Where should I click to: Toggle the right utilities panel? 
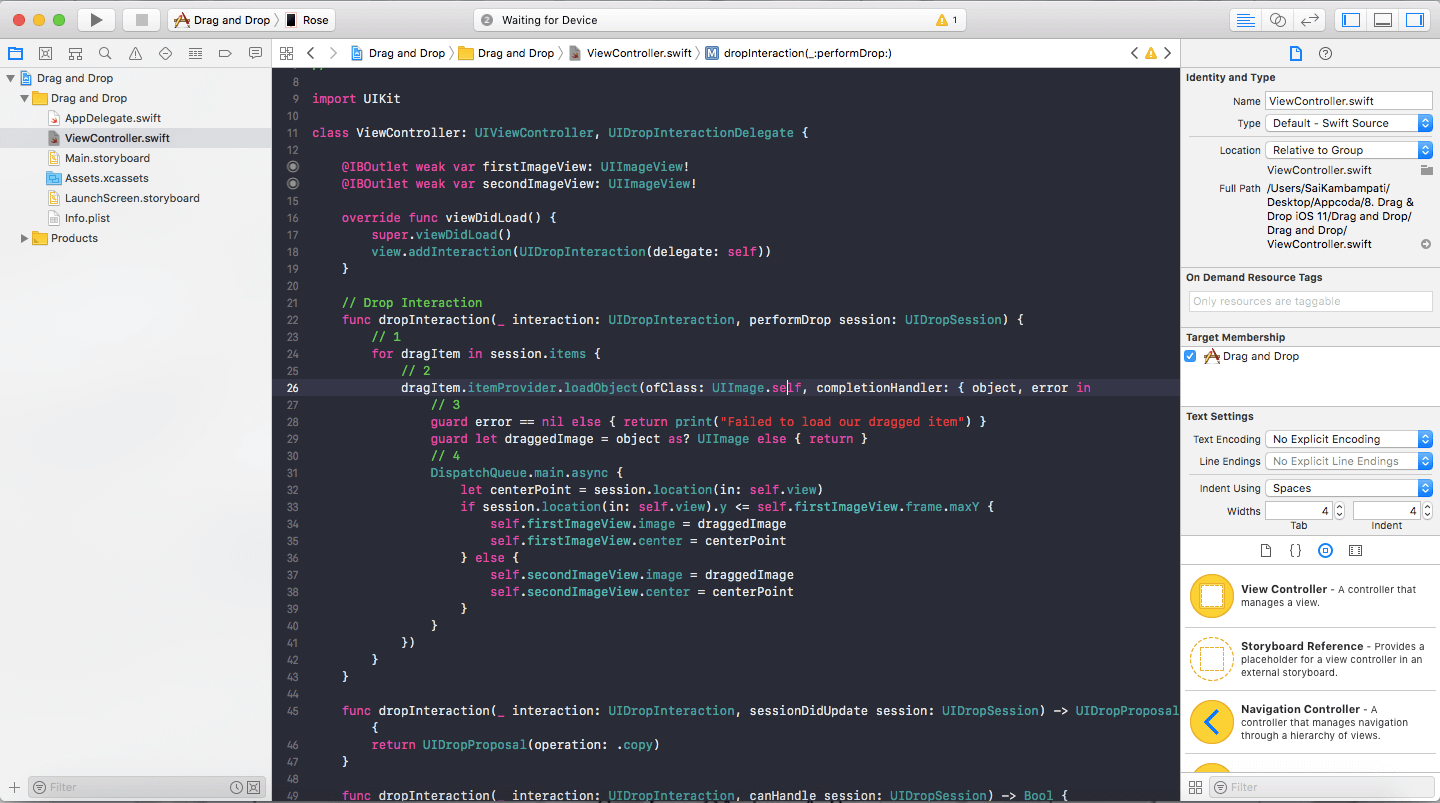[1414, 20]
